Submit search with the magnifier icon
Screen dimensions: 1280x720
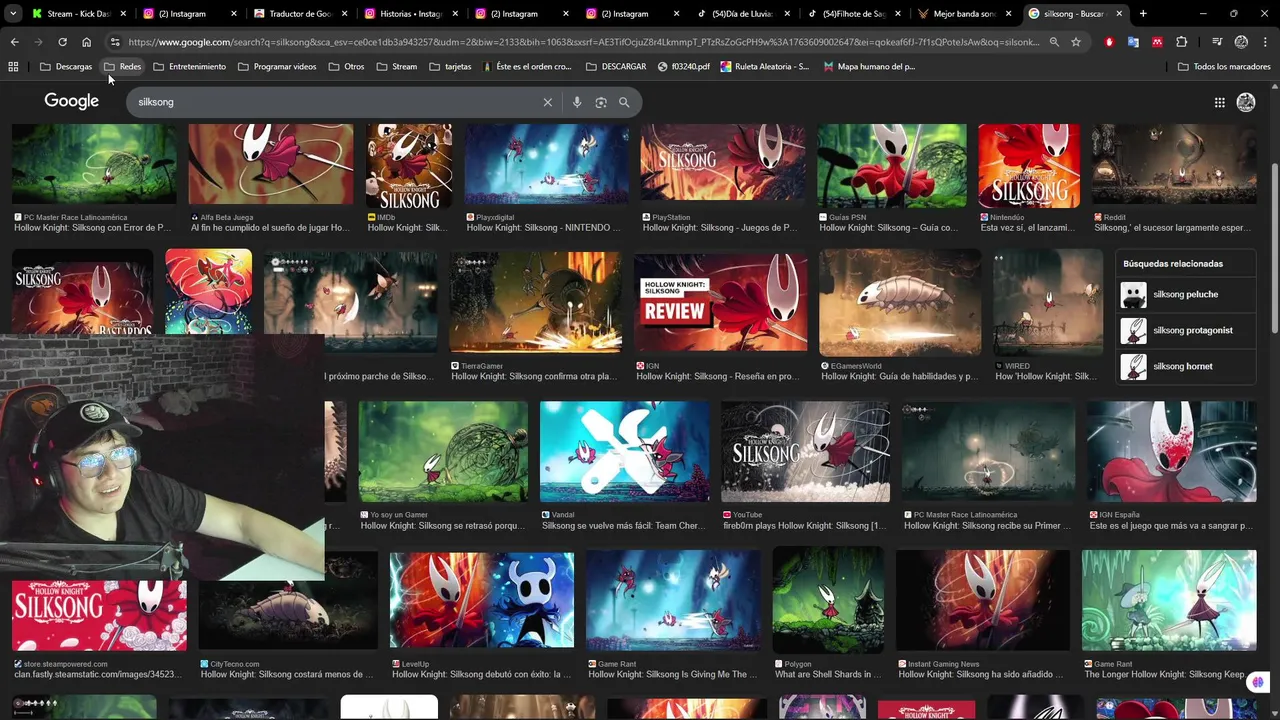pos(624,102)
